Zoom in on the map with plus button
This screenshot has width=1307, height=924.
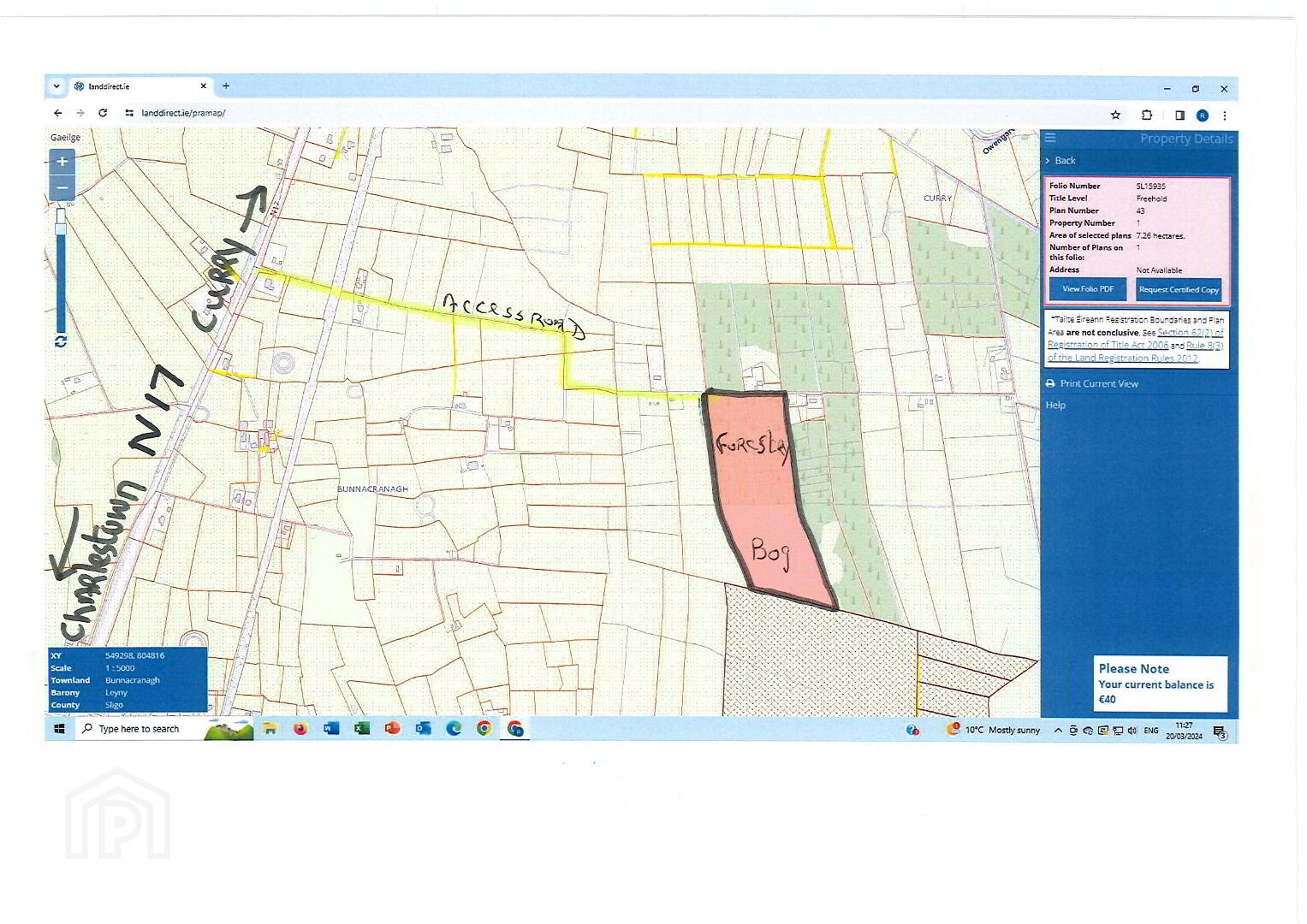pos(62,162)
